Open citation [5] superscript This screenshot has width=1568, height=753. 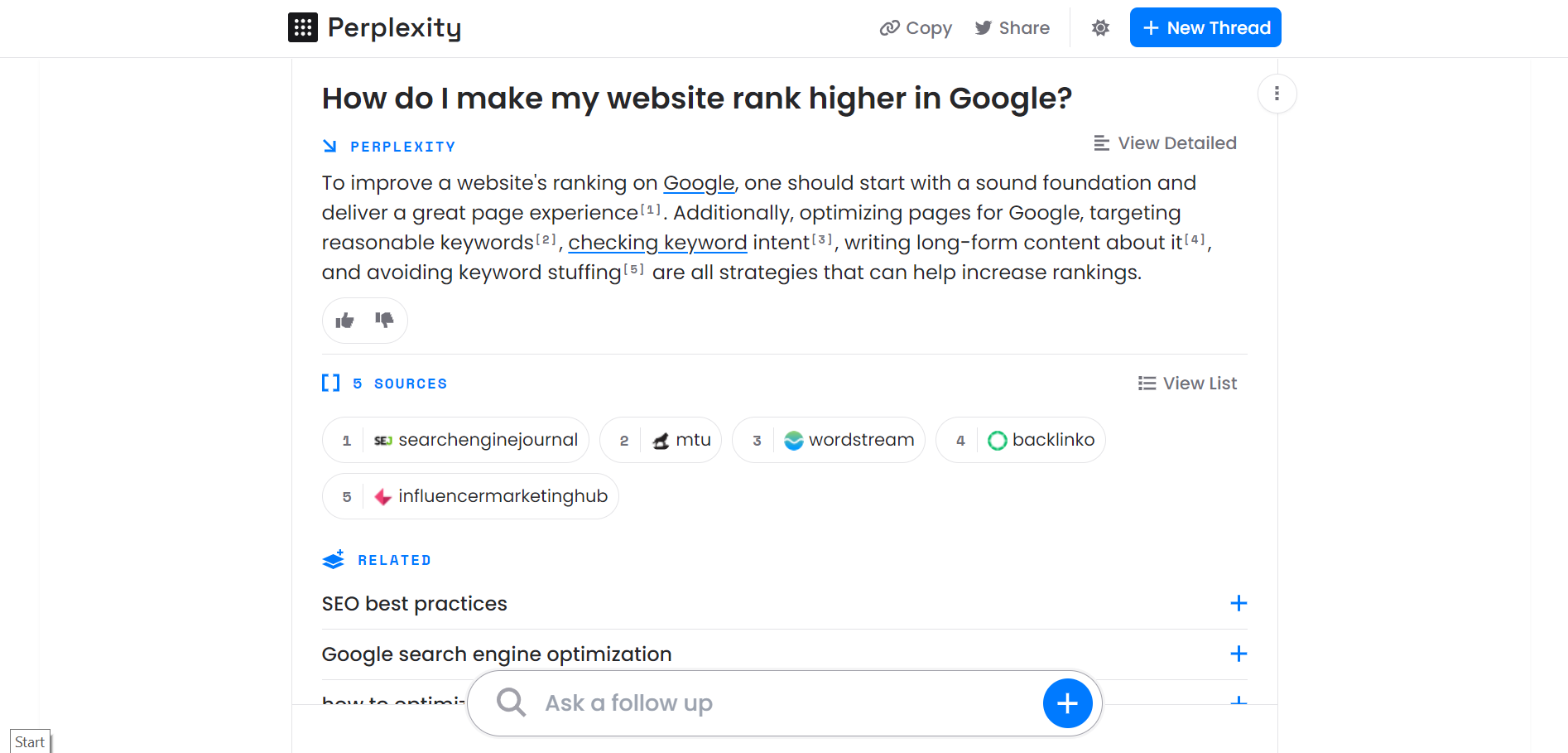click(634, 269)
